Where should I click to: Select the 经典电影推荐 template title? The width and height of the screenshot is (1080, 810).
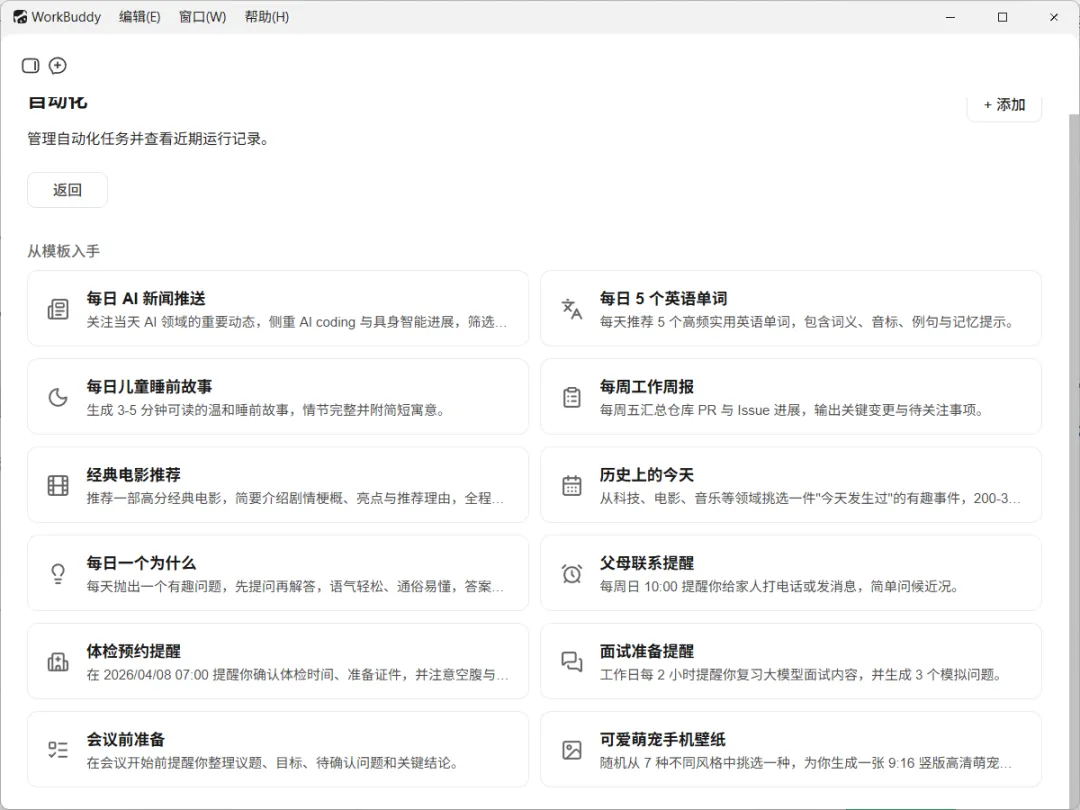(134, 475)
